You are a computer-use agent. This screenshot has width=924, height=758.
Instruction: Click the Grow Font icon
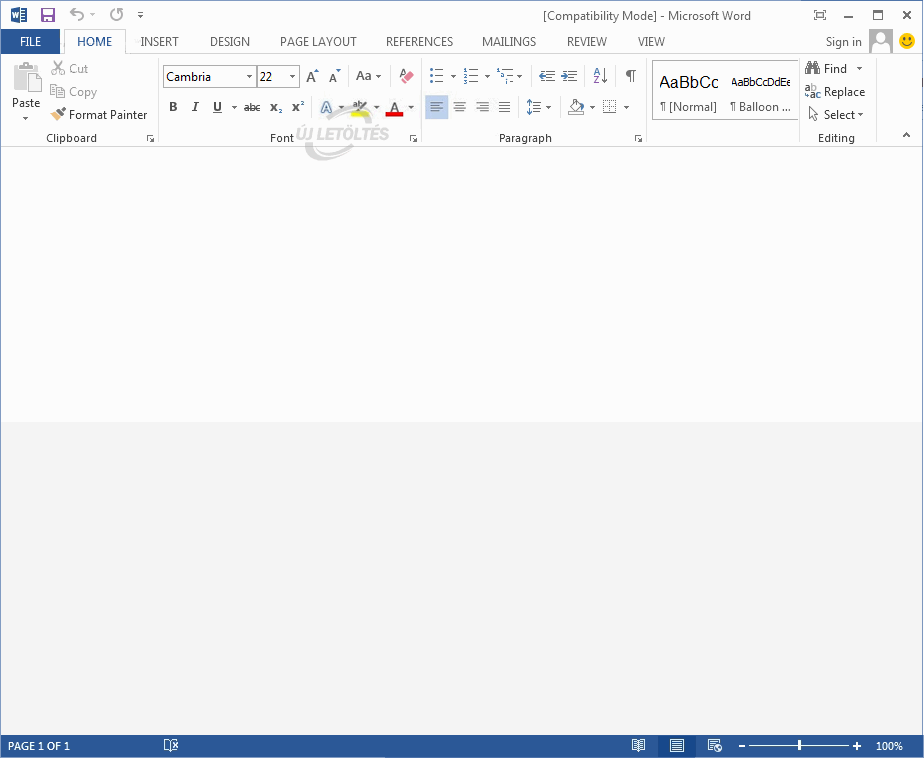click(312, 76)
